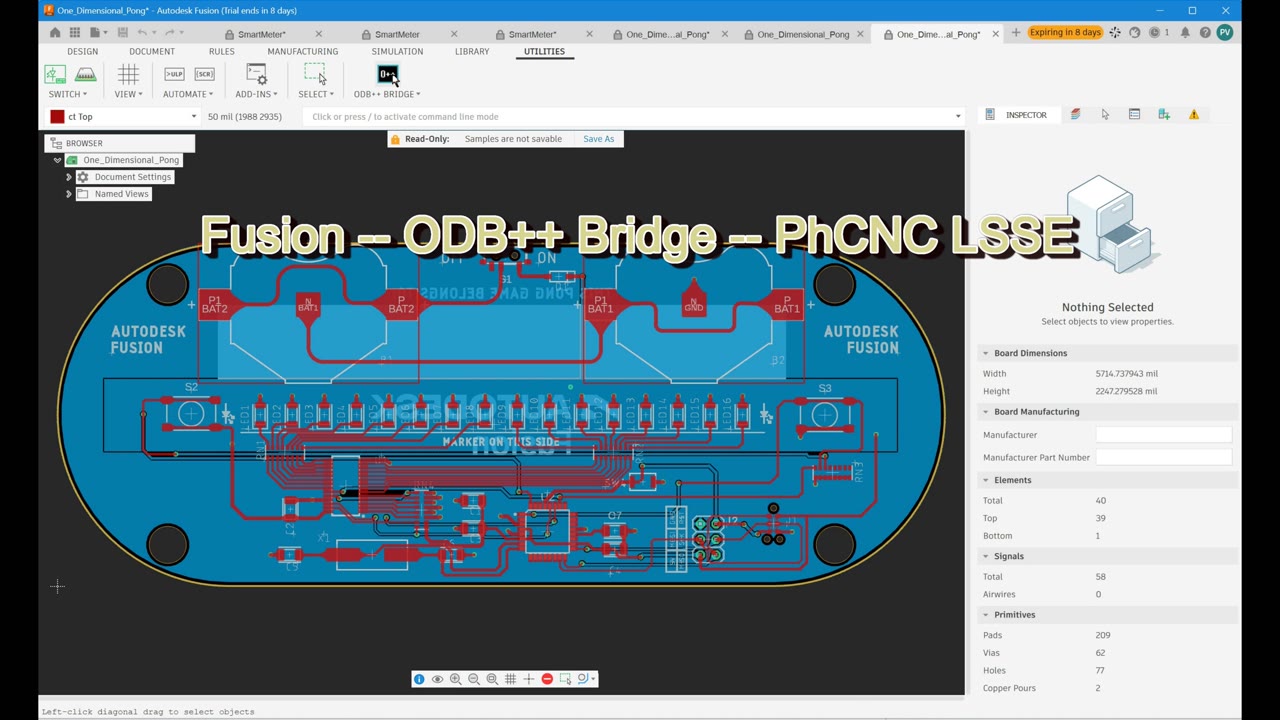
Task: Expand the Named Views tree node
Action: (69, 194)
